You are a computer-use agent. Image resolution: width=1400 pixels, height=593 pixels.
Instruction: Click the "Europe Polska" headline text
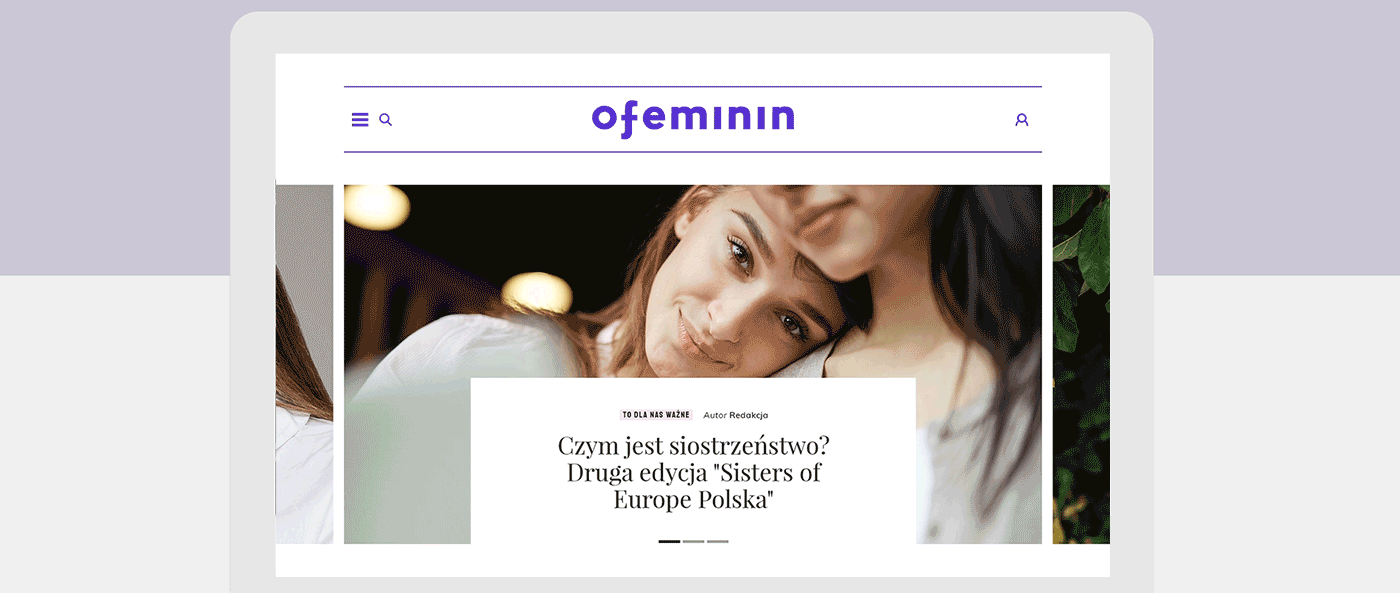click(694, 499)
